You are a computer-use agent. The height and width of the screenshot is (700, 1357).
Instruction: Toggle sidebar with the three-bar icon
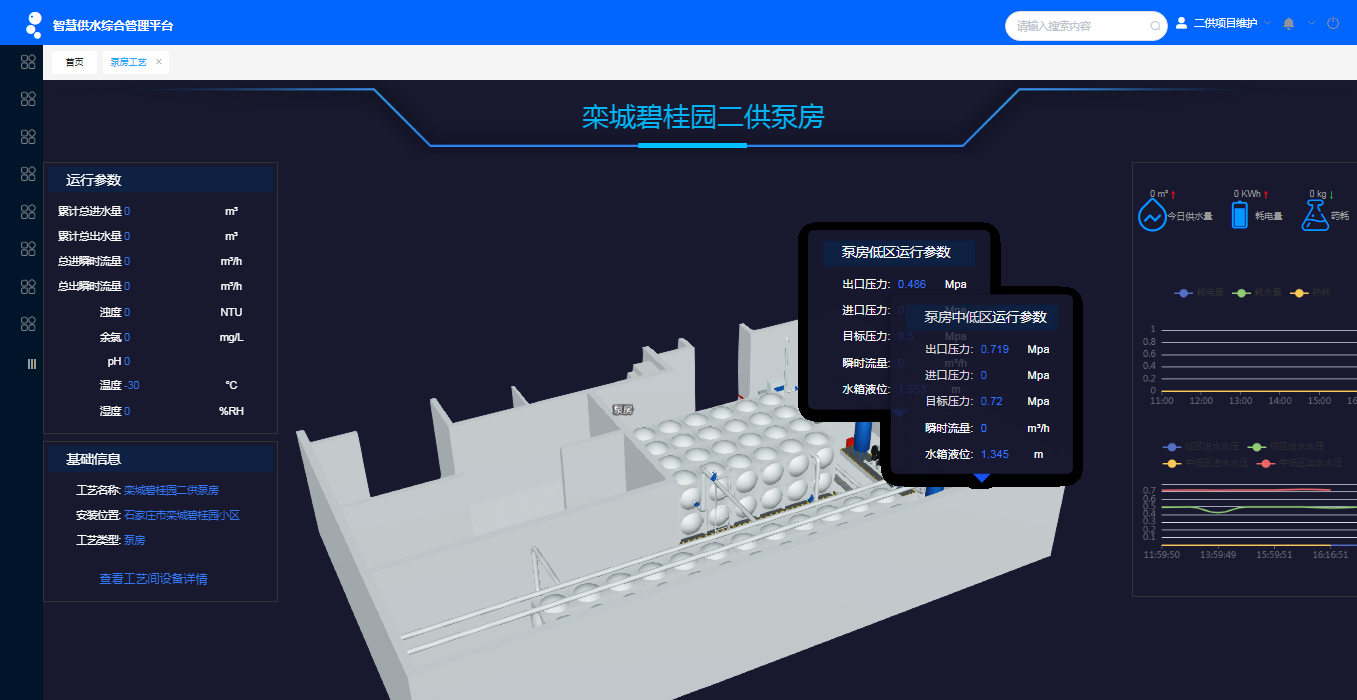[x=31, y=364]
